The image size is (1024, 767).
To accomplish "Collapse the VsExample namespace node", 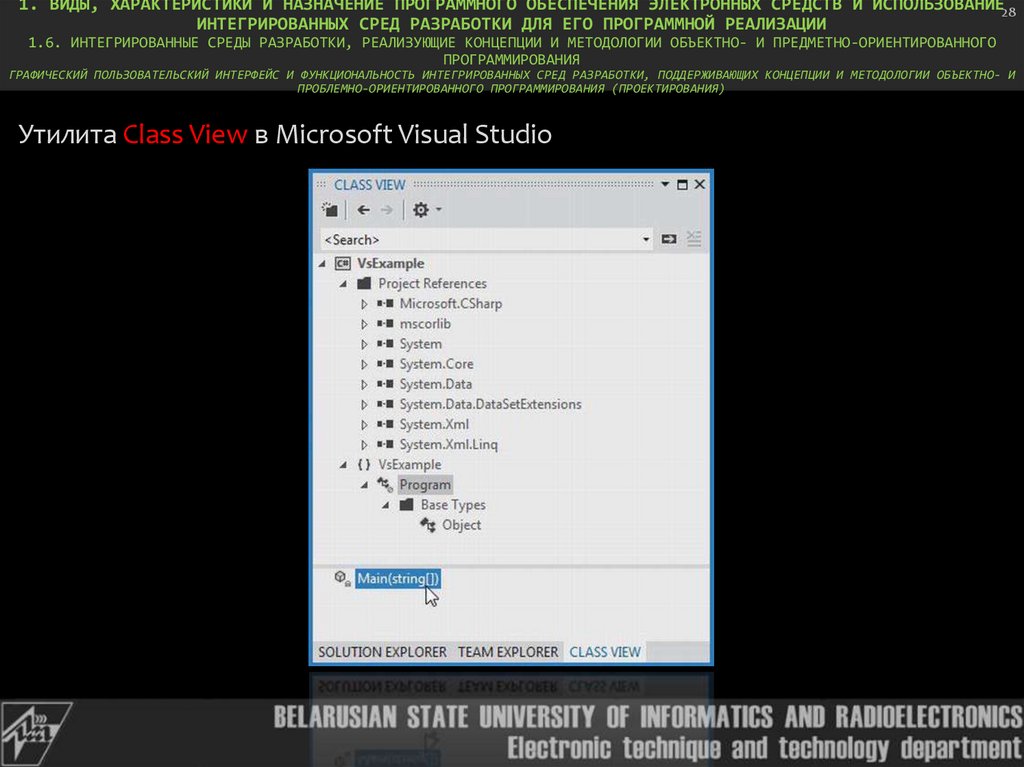I will pos(343,465).
